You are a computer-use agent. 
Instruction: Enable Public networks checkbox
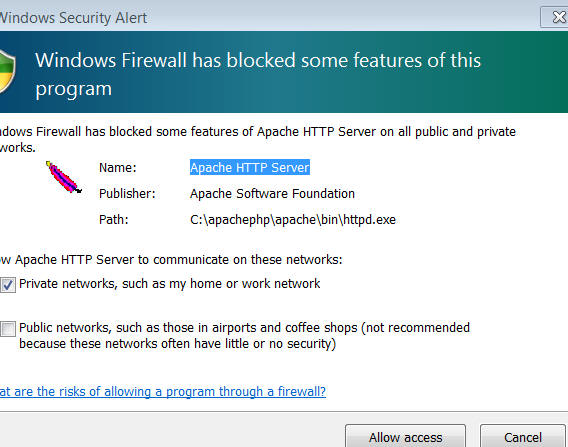click(x=8, y=329)
